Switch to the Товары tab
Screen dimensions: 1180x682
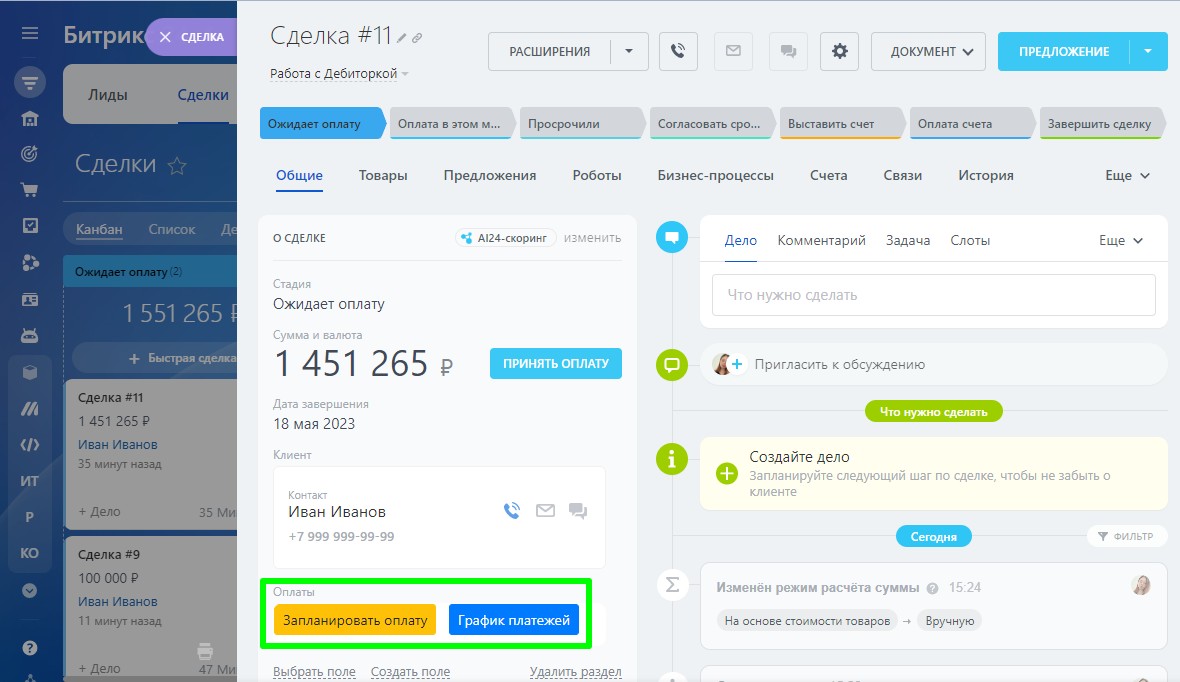383,175
